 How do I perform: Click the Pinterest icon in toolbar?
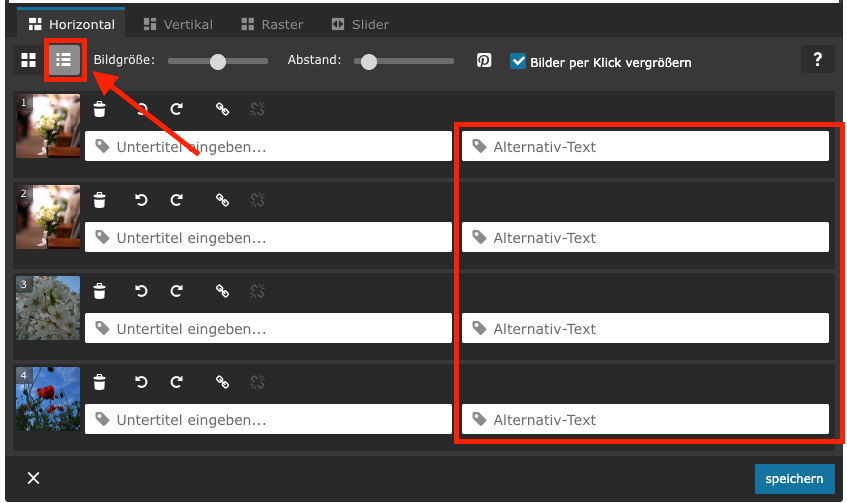click(x=484, y=61)
